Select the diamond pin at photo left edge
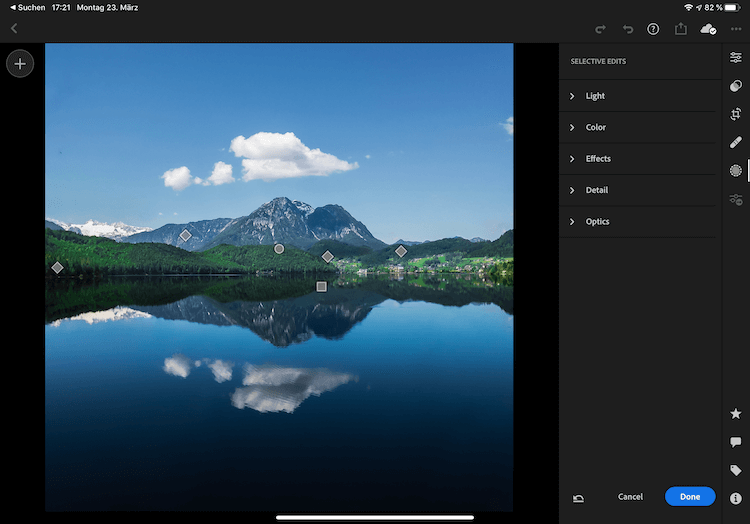Viewport: 750px width, 524px height. (57, 268)
